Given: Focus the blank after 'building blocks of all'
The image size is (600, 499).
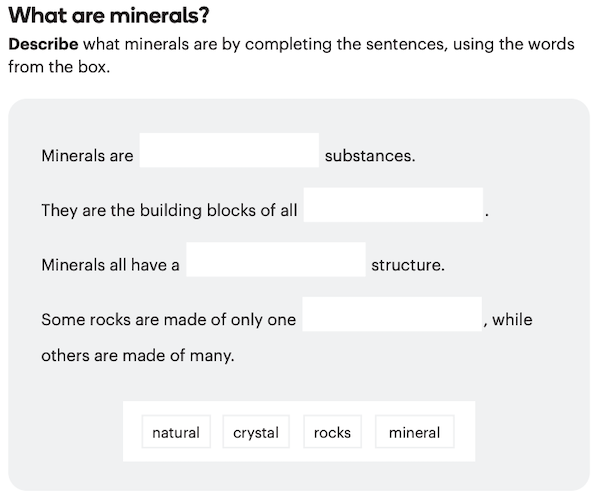Looking at the screenshot, I should (393, 206).
